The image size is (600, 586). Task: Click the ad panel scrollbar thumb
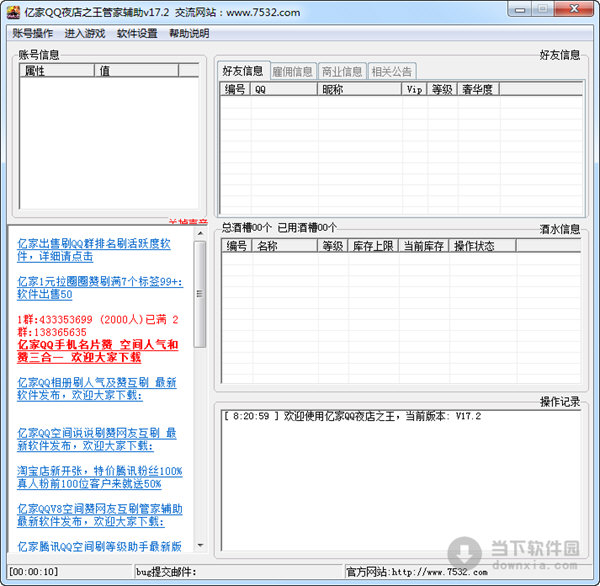200,294
